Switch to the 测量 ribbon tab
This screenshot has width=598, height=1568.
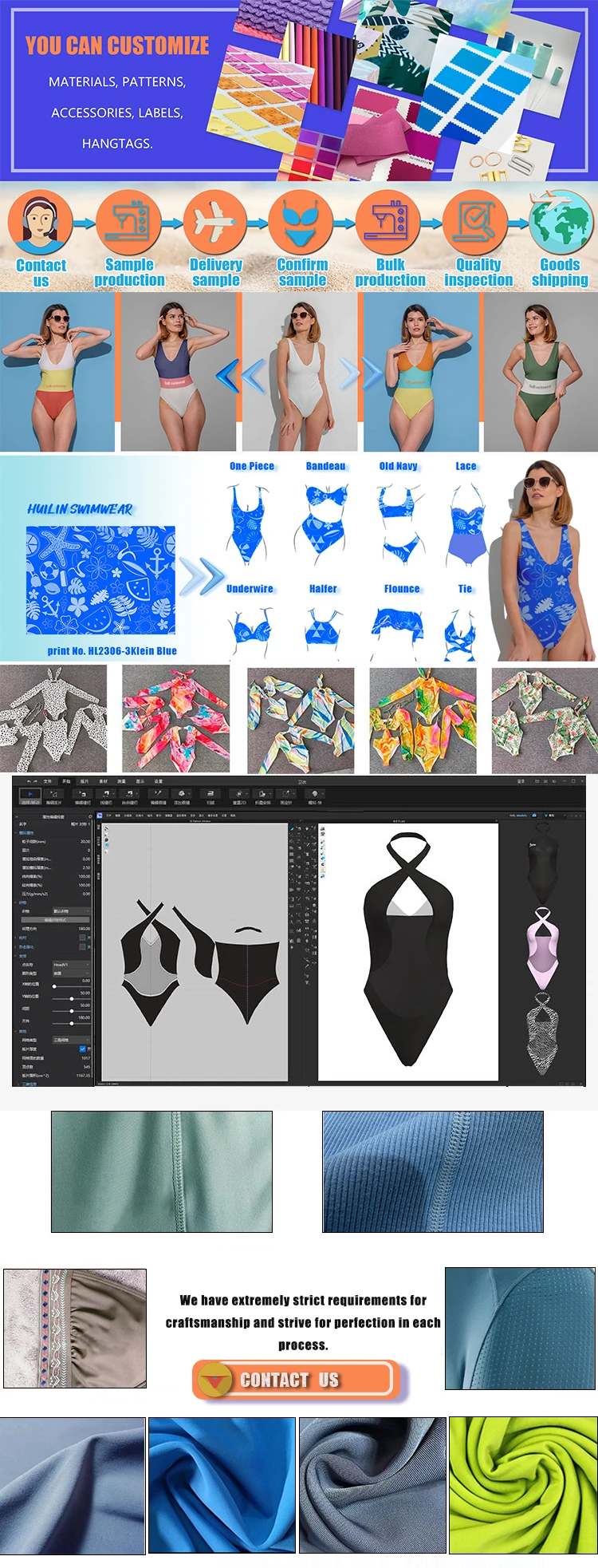(x=120, y=781)
